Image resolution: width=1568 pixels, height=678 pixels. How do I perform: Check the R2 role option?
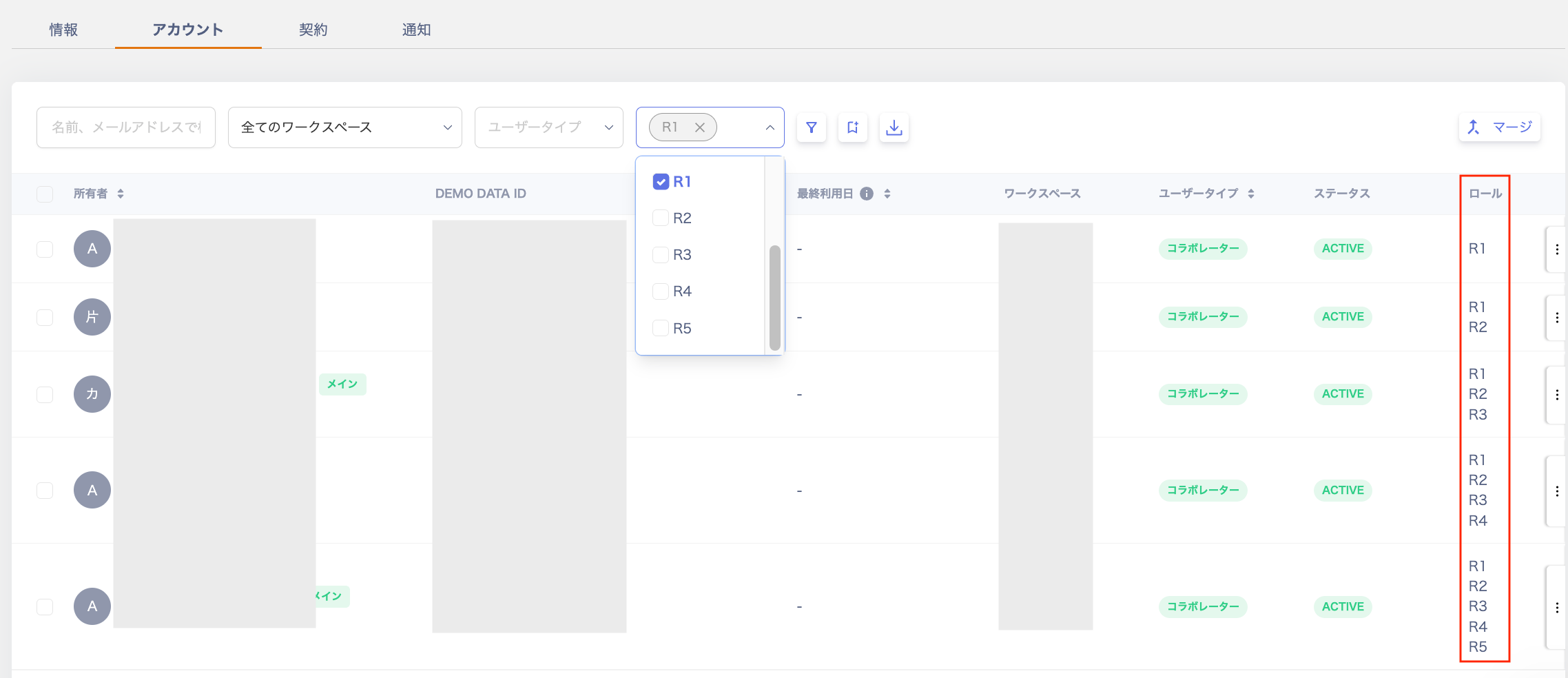[x=661, y=218]
